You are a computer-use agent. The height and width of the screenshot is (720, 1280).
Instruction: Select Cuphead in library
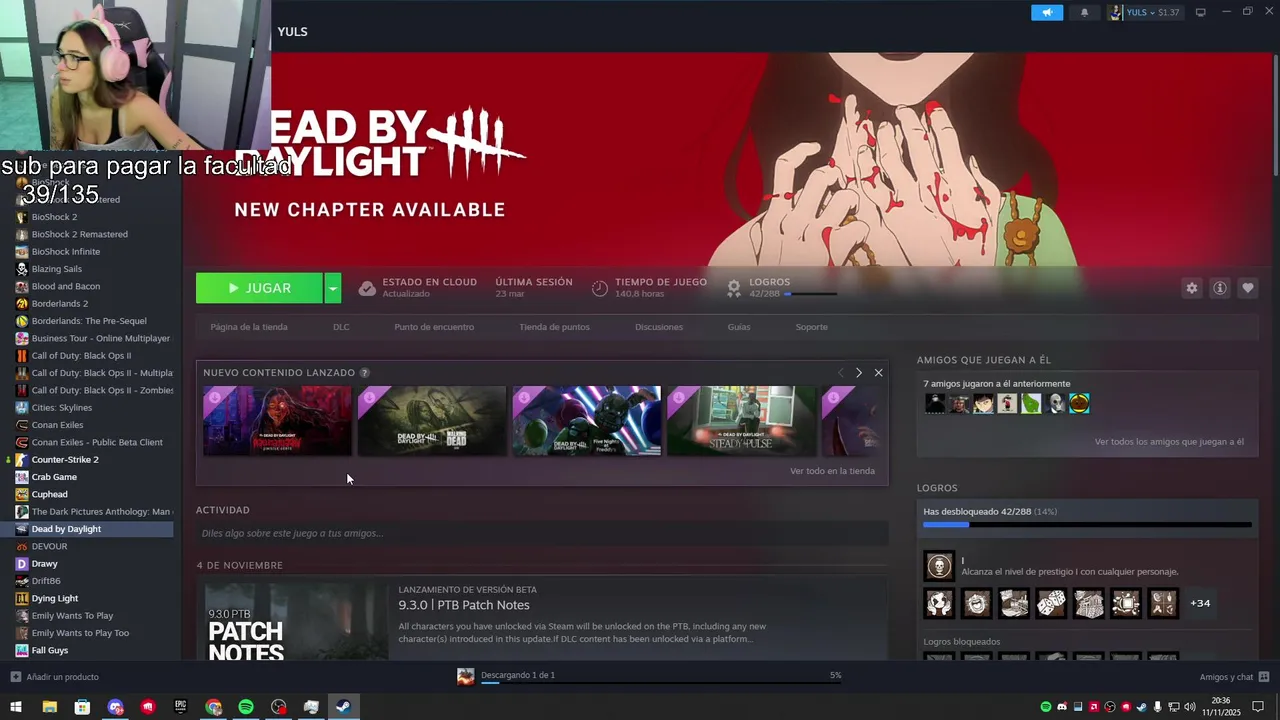point(49,494)
